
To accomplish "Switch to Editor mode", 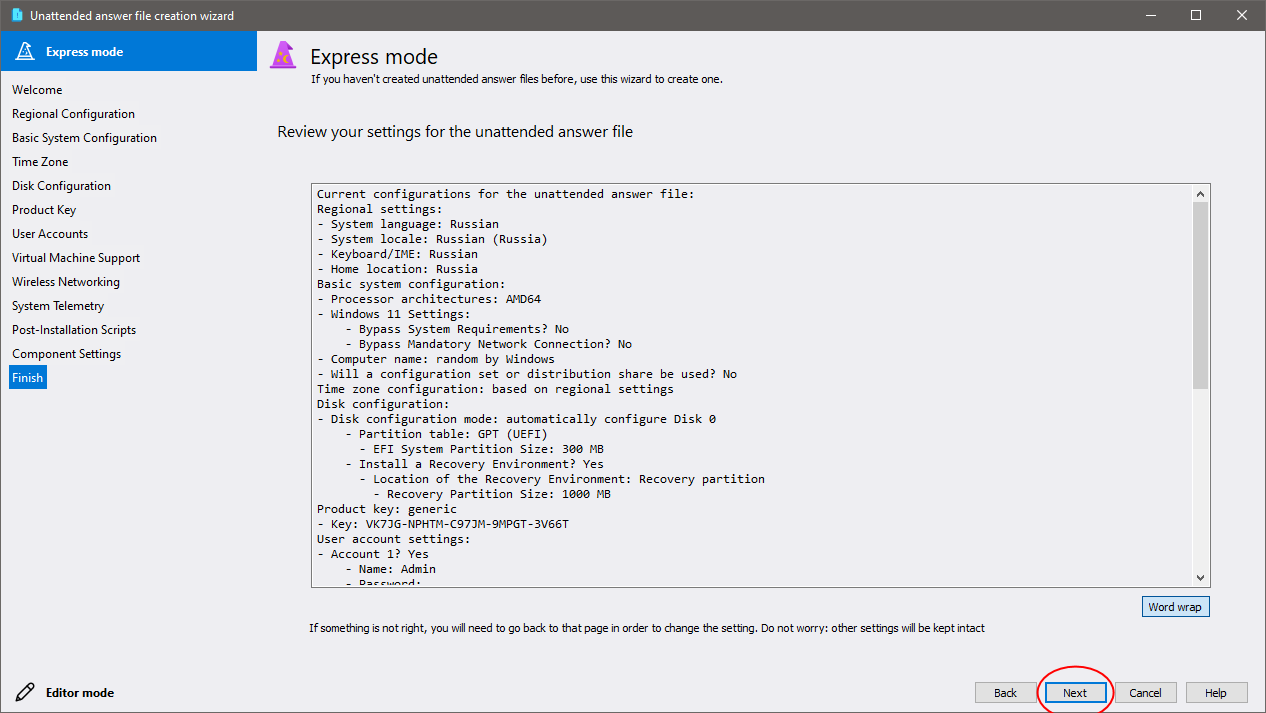I will [x=80, y=692].
